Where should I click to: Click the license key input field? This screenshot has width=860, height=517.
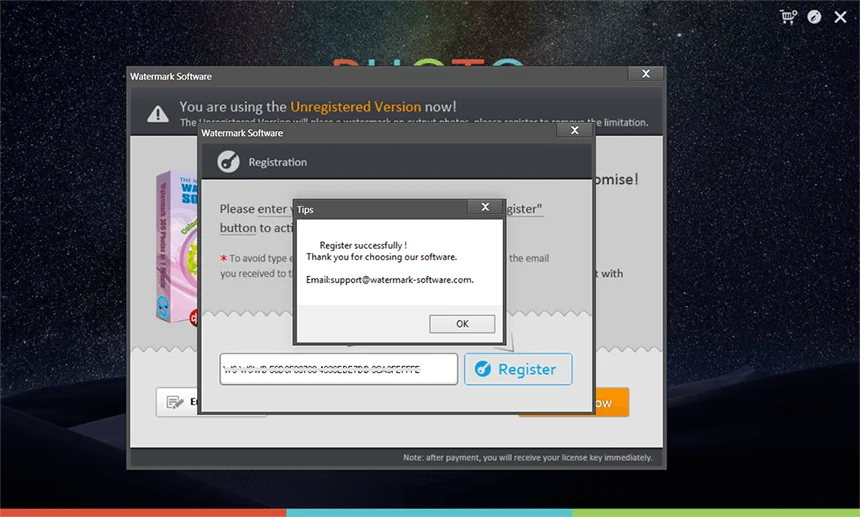338,369
